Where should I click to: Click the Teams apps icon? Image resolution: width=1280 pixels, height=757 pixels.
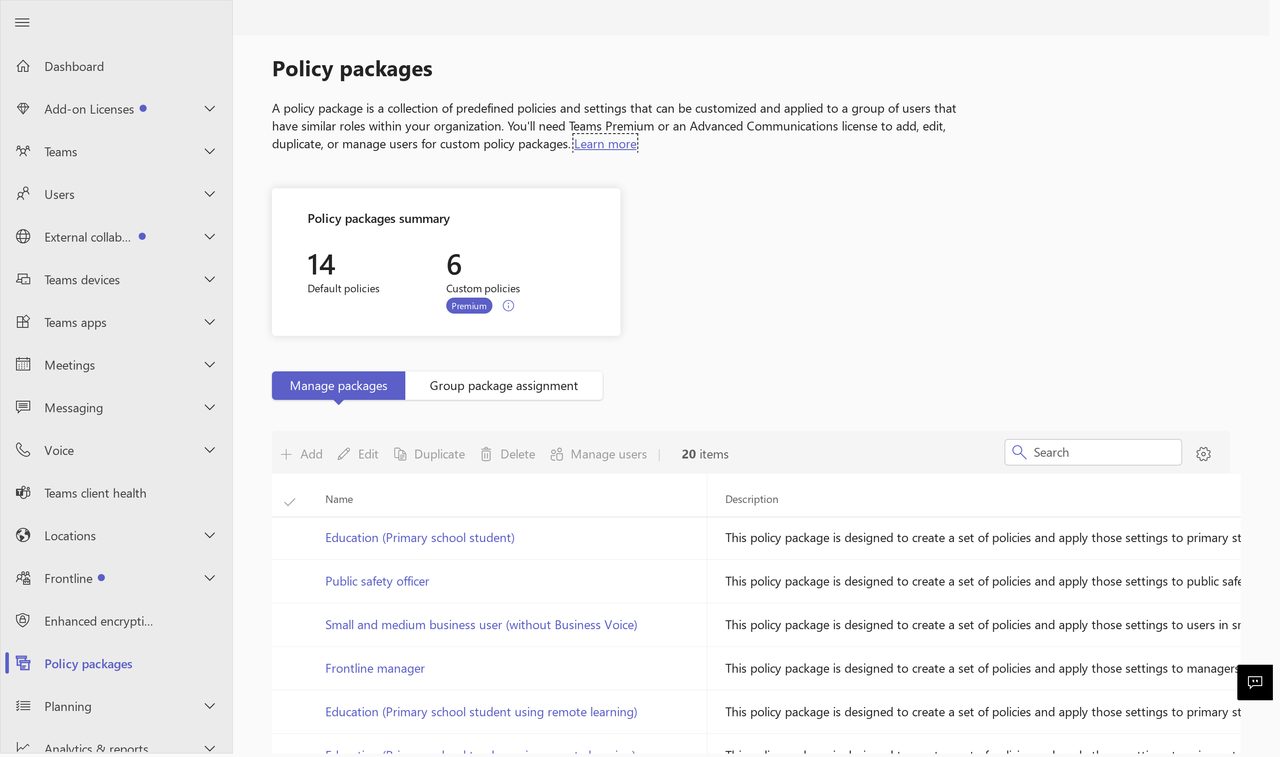point(23,322)
